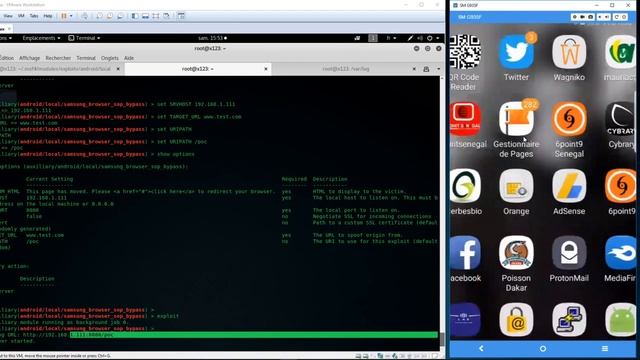This screenshot has width=640, height=360.
Task: Click the screenshot camera icon in phone toolbar
Action: click(590, 17)
